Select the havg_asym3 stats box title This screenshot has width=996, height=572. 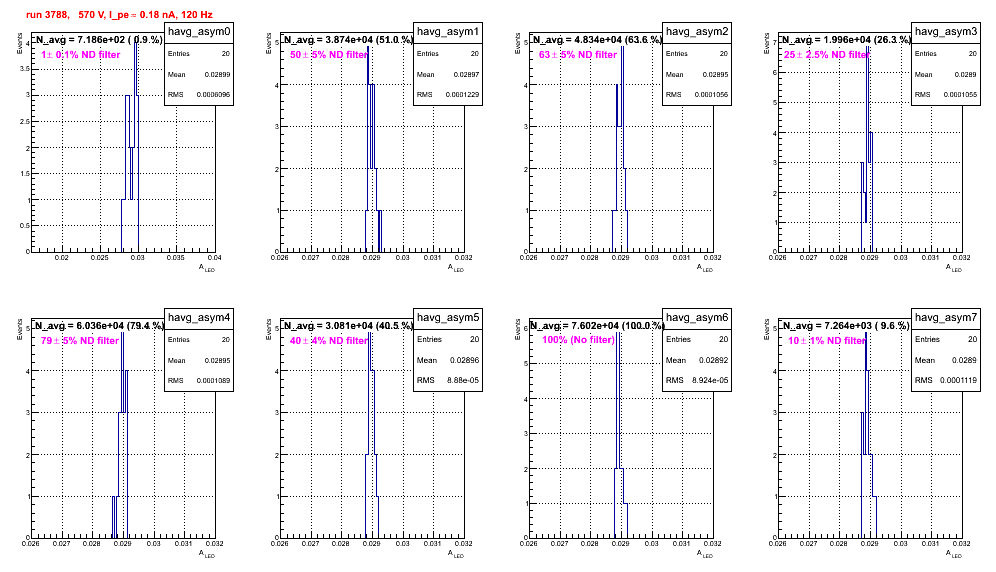[946, 32]
